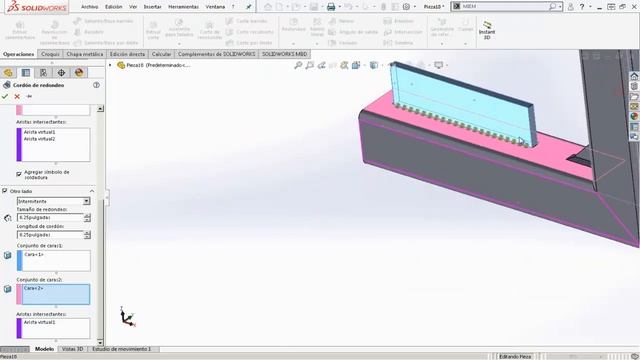Image resolution: width=640 pixels, height=360 pixels.
Task: Open the ConfigurationManager tab icon
Action: (x=43, y=73)
